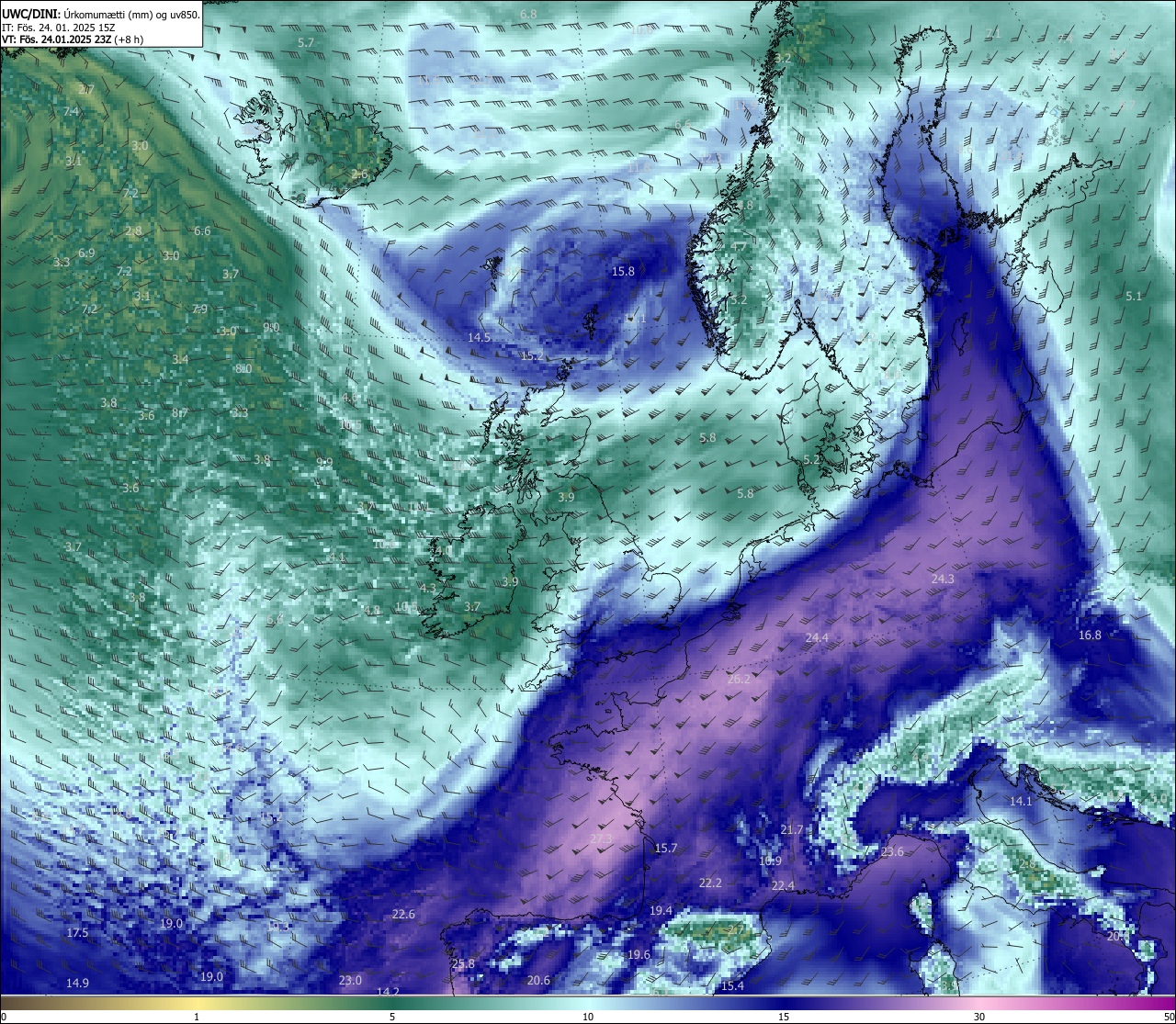The width and height of the screenshot is (1176, 1024).
Task: Click the 20.6 value label
Action: click(x=538, y=980)
